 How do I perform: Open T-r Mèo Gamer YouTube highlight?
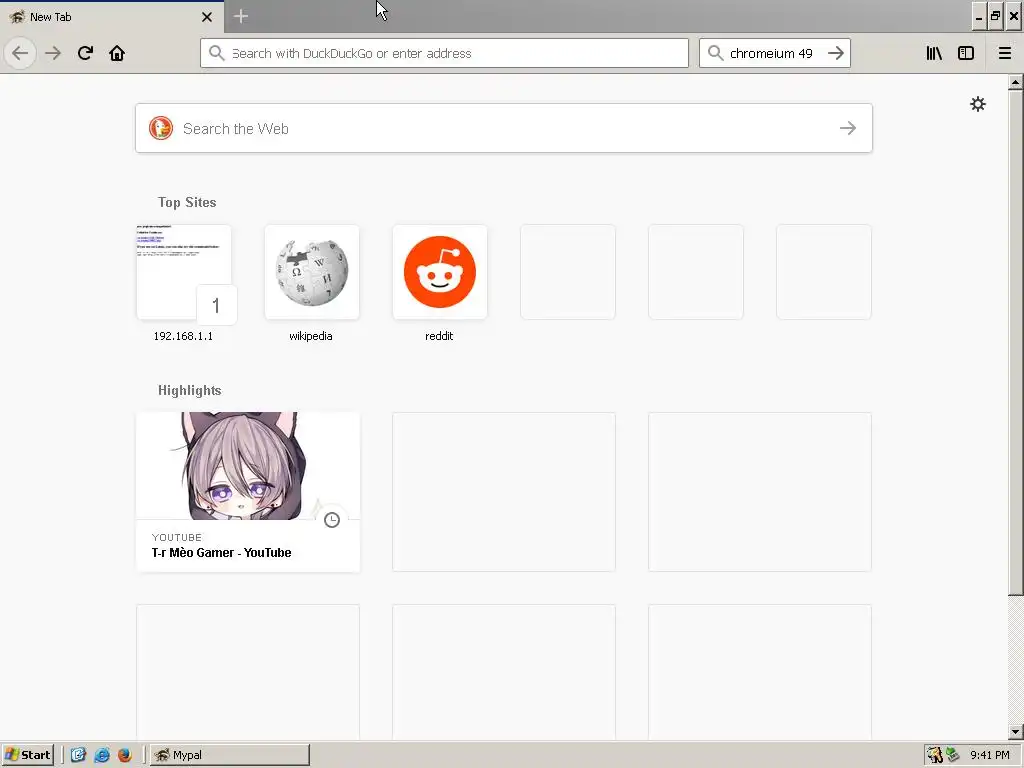tap(248, 492)
